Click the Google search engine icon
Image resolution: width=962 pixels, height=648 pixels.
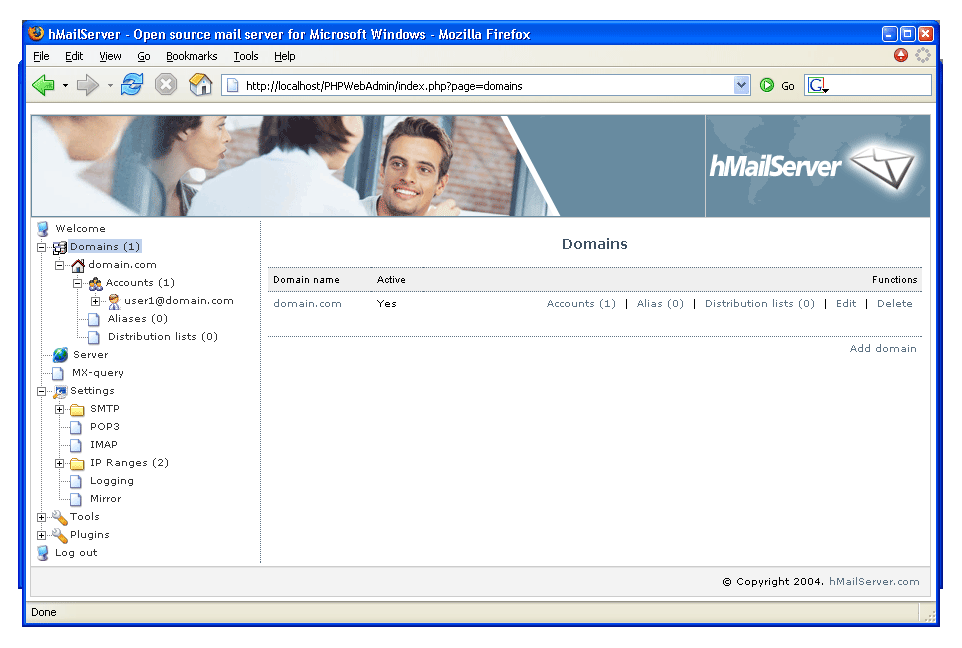pos(817,85)
